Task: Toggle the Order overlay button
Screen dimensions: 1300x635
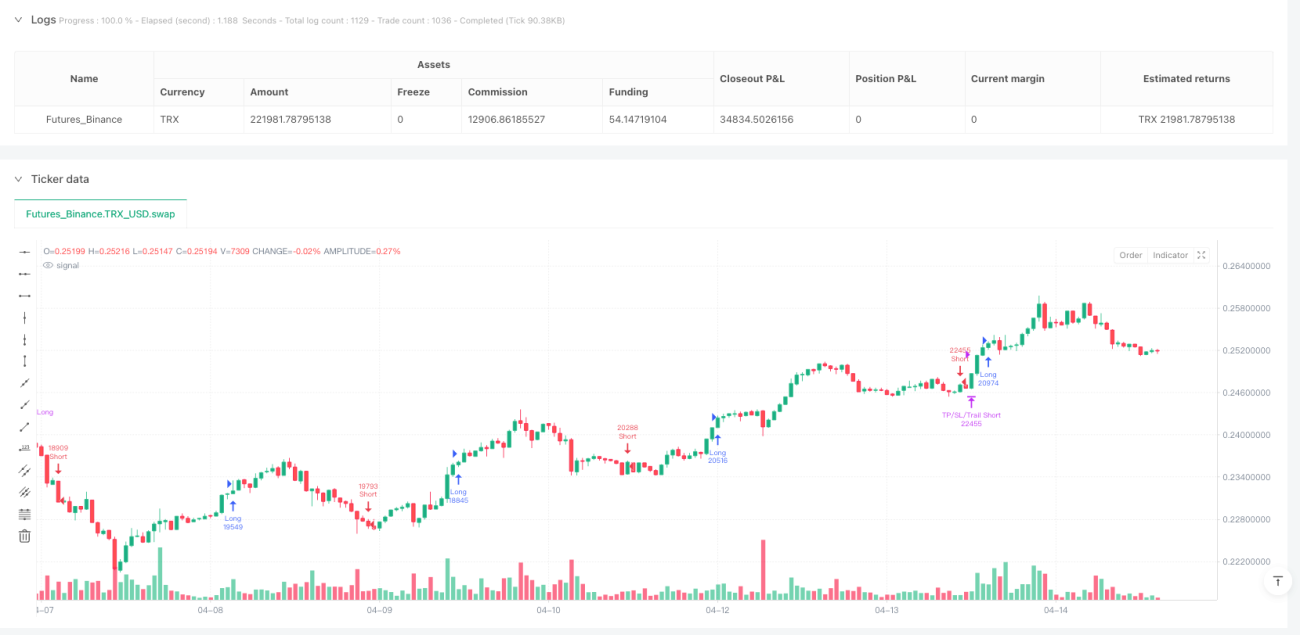Action: click(1130, 255)
